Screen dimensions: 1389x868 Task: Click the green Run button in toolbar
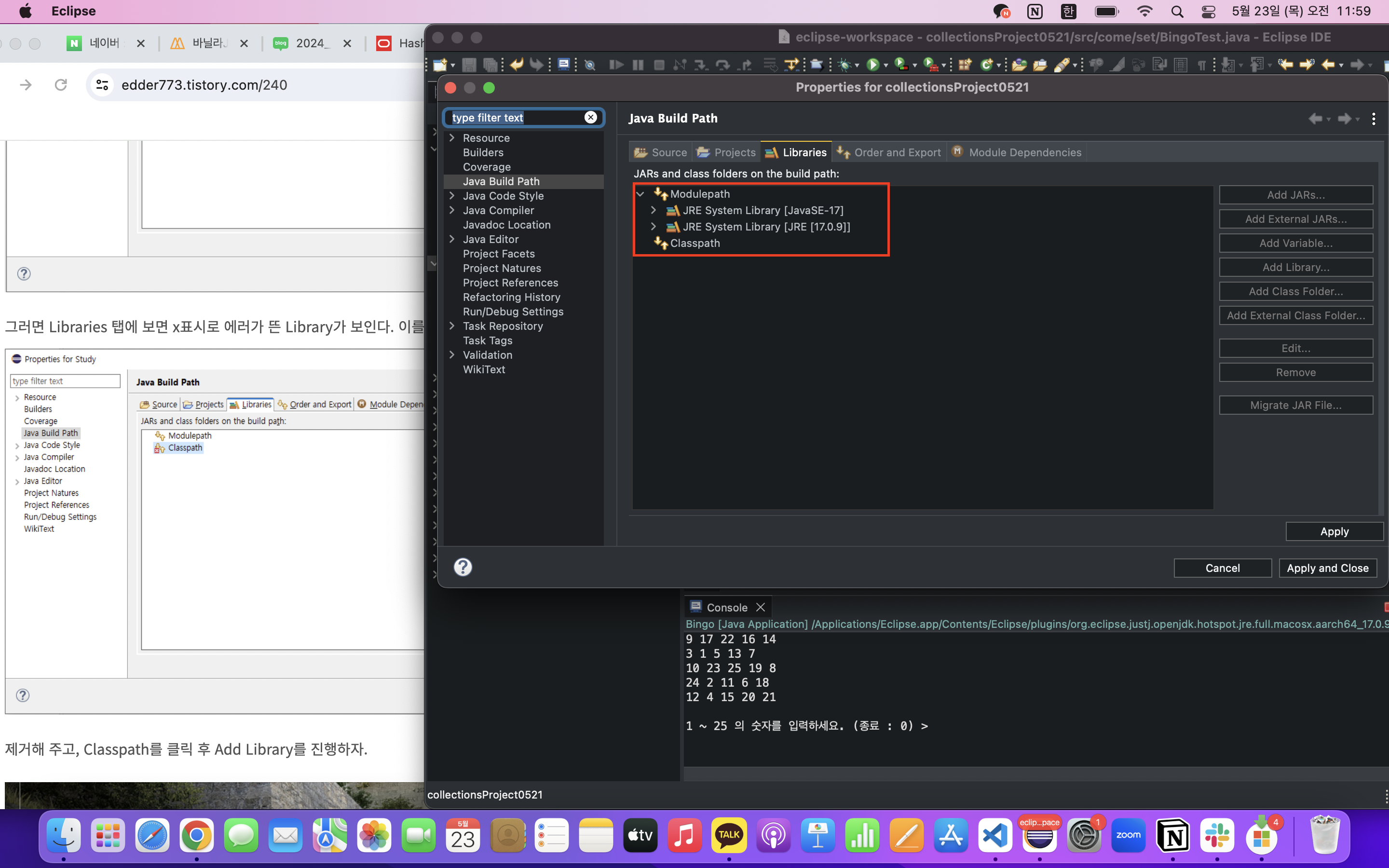pos(872,65)
